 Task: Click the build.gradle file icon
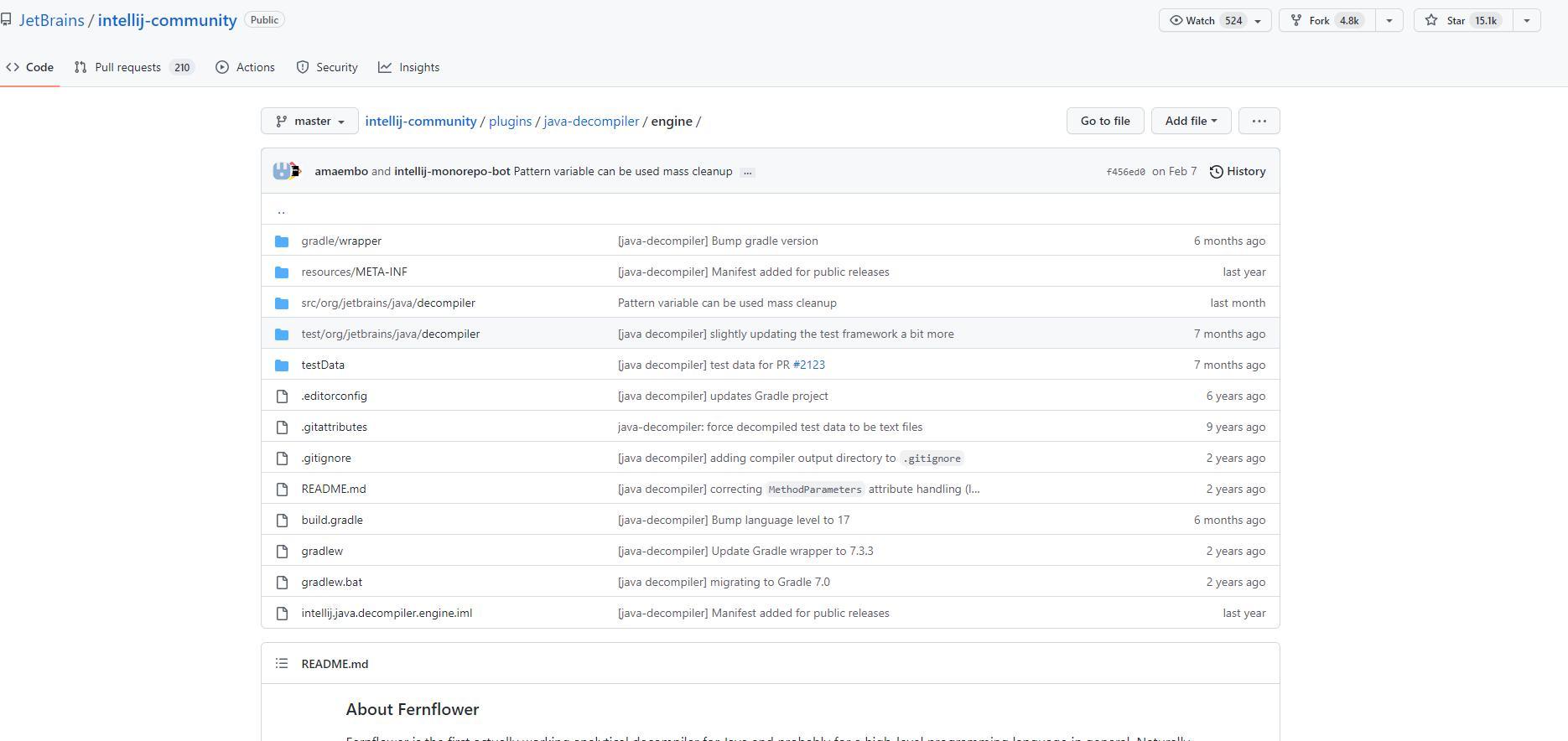[282, 520]
